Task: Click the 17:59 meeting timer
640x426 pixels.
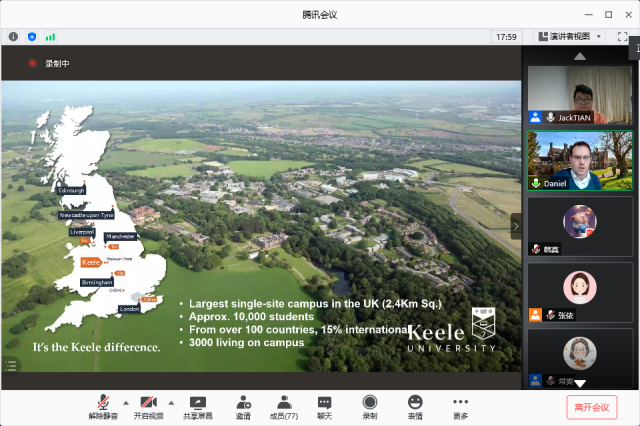Action: (x=506, y=37)
